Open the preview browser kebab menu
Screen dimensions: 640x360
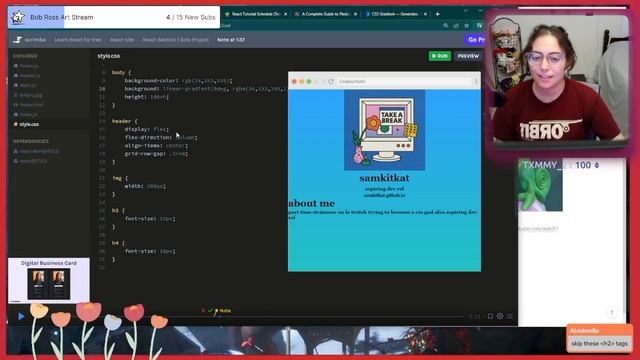pos(476,81)
